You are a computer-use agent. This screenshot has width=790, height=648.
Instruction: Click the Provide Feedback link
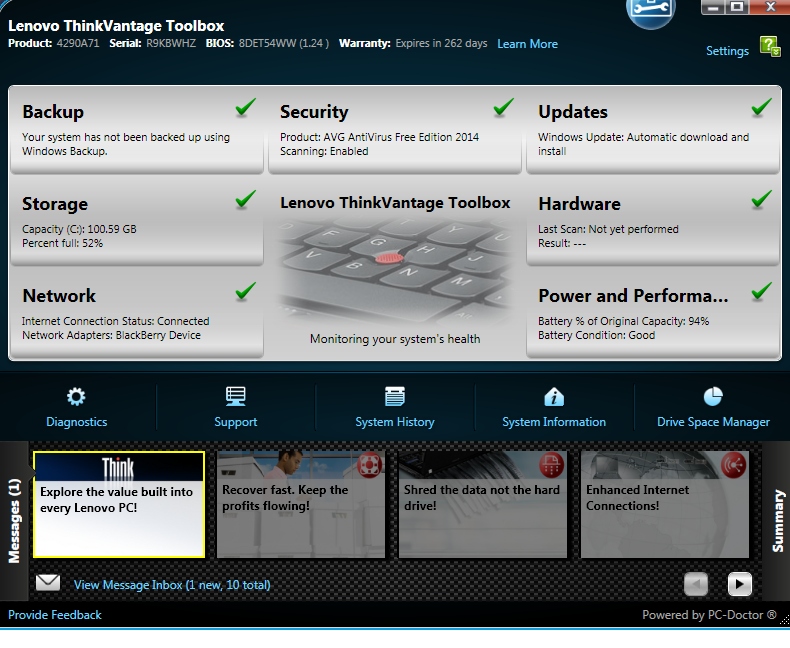coord(55,615)
